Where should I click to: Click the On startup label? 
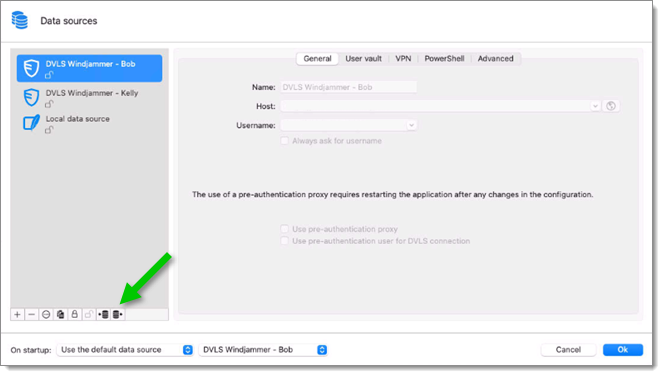(x=31, y=350)
